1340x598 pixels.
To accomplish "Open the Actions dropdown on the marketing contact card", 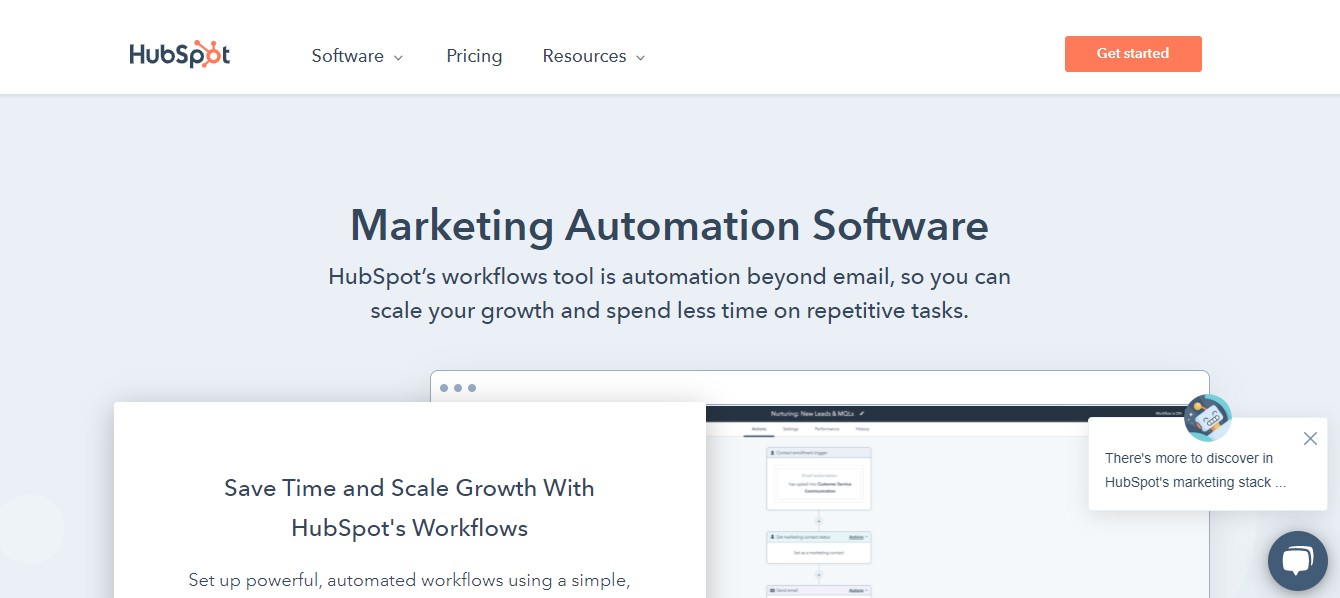I will (x=859, y=537).
